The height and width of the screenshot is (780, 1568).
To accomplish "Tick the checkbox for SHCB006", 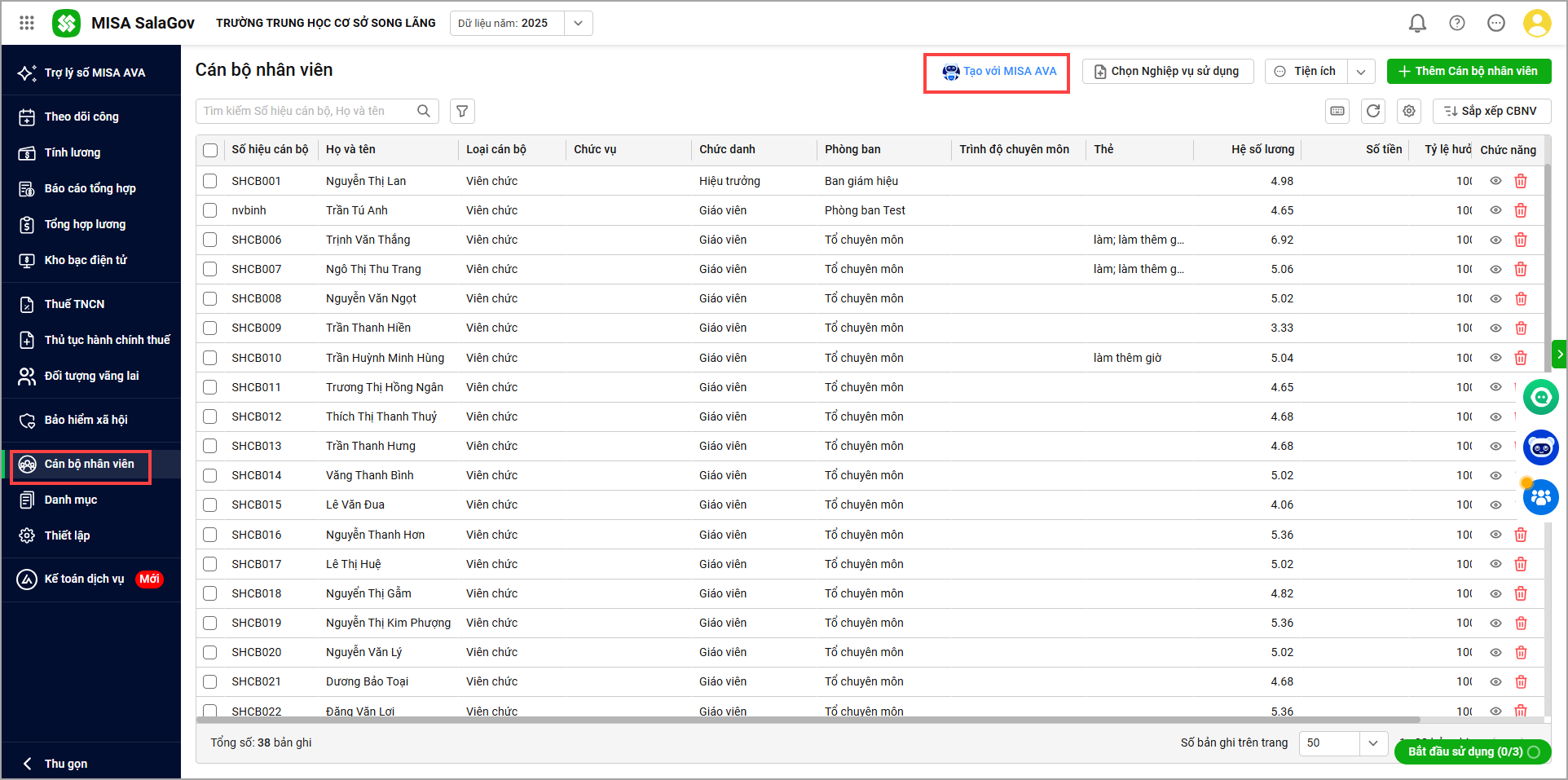I will click(x=210, y=240).
